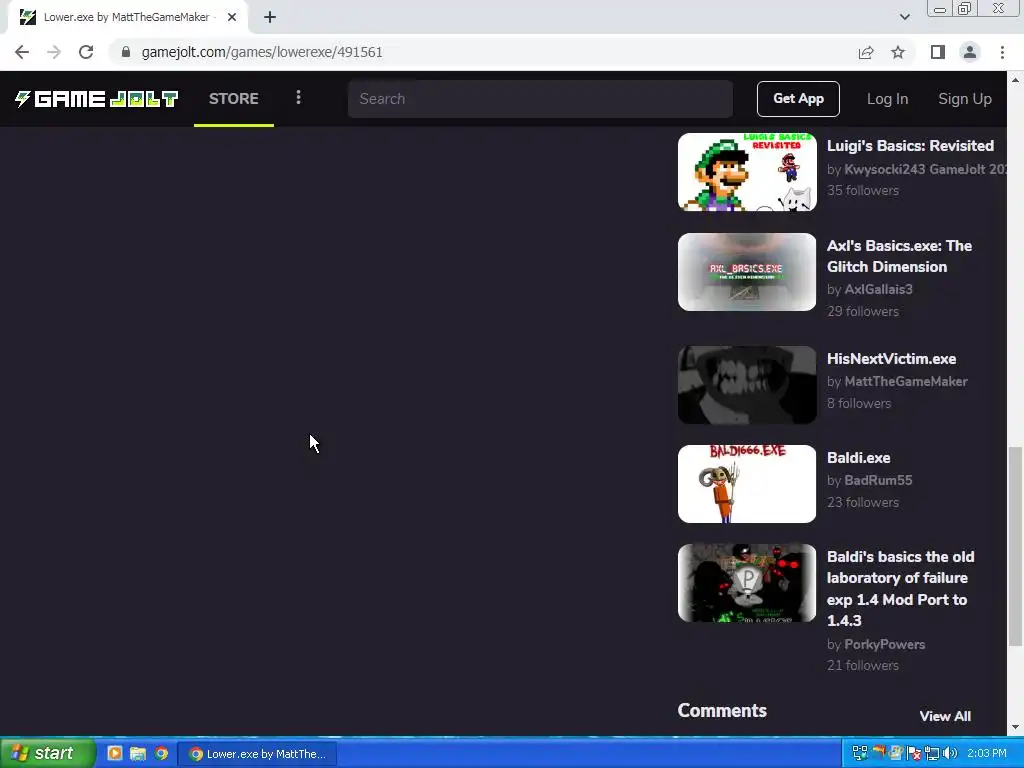Visit MattTheGameMaker developer profile

906,381
